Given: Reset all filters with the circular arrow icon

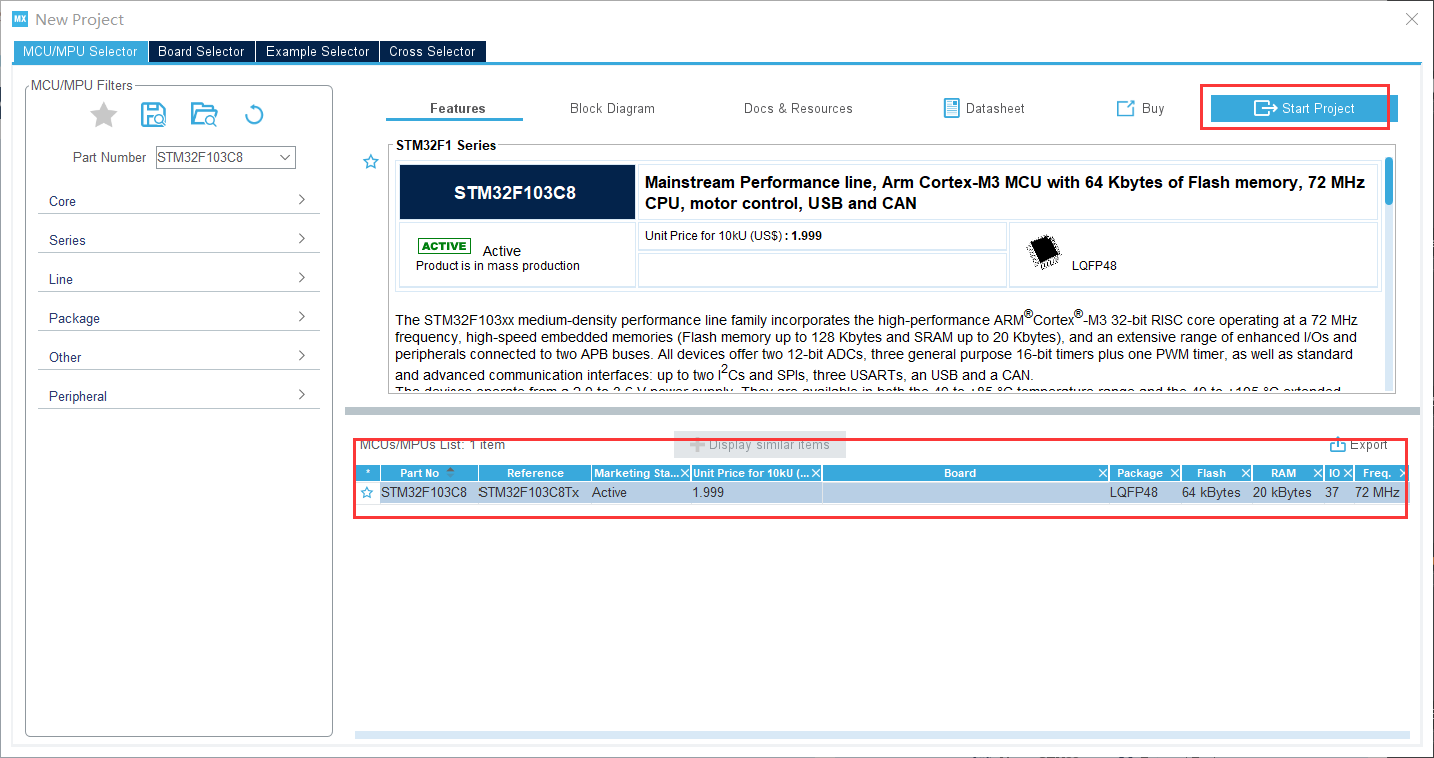Looking at the screenshot, I should (x=254, y=115).
